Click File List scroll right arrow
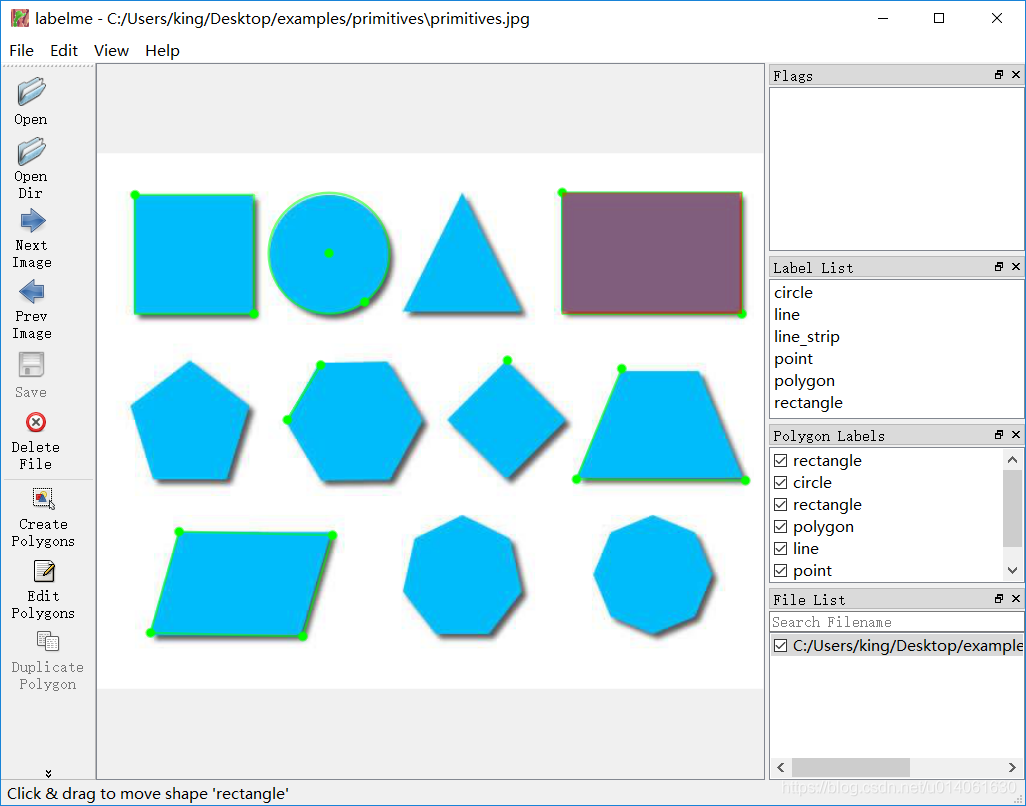The height and width of the screenshot is (806, 1026). click(x=1012, y=767)
